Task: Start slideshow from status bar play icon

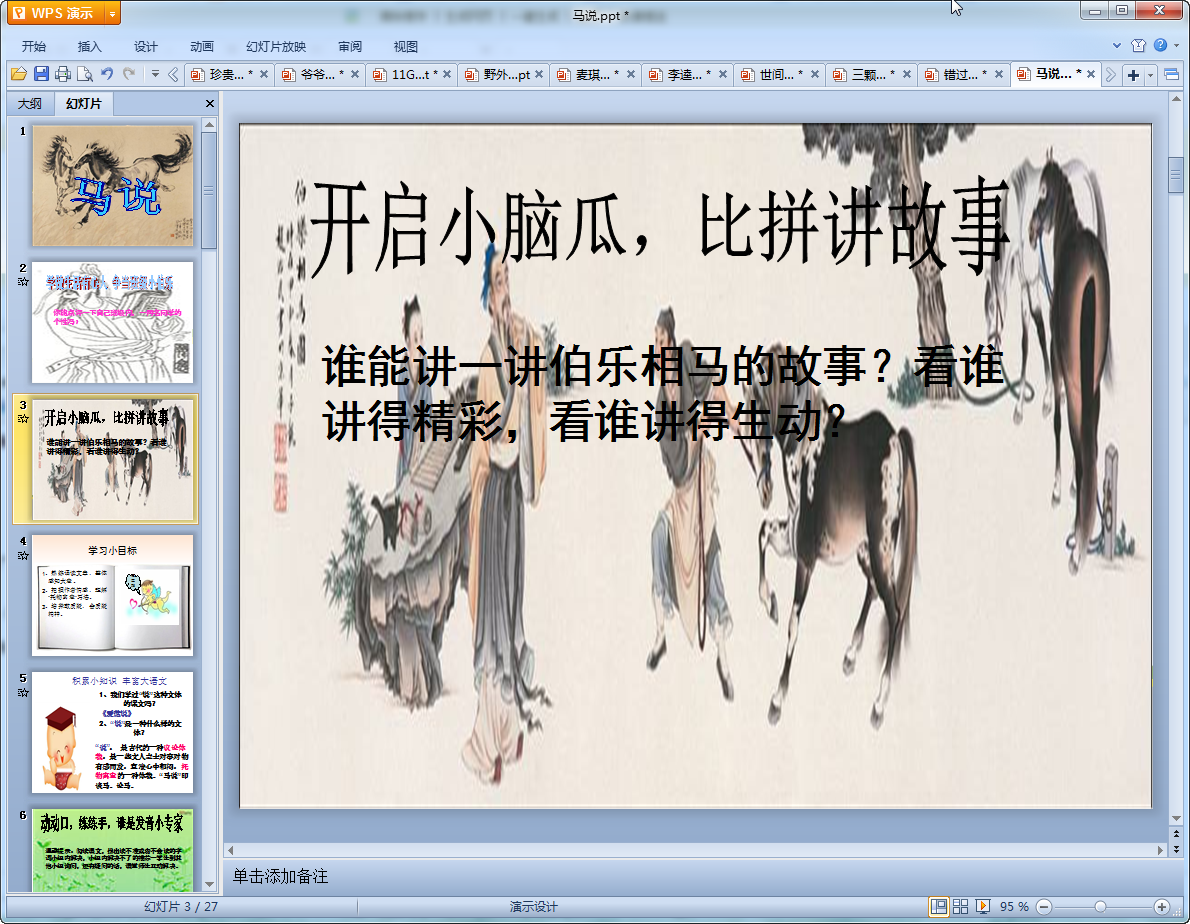Action: coord(982,907)
